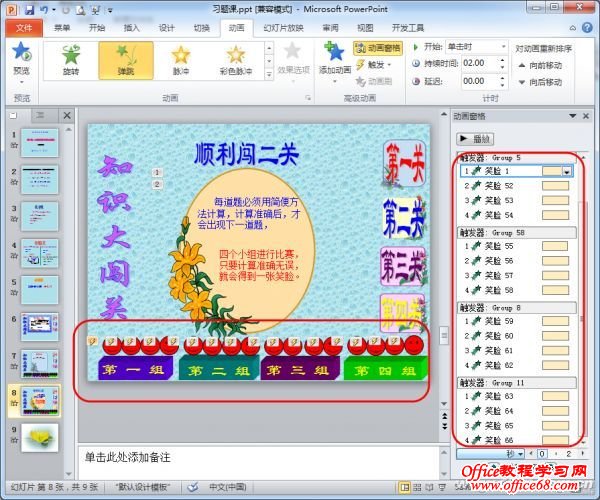Image resolution: width=600 pixels, height=500 pixels.
Task: Open the Undo history dropdown arrow
Action: (x=54, y=10)
